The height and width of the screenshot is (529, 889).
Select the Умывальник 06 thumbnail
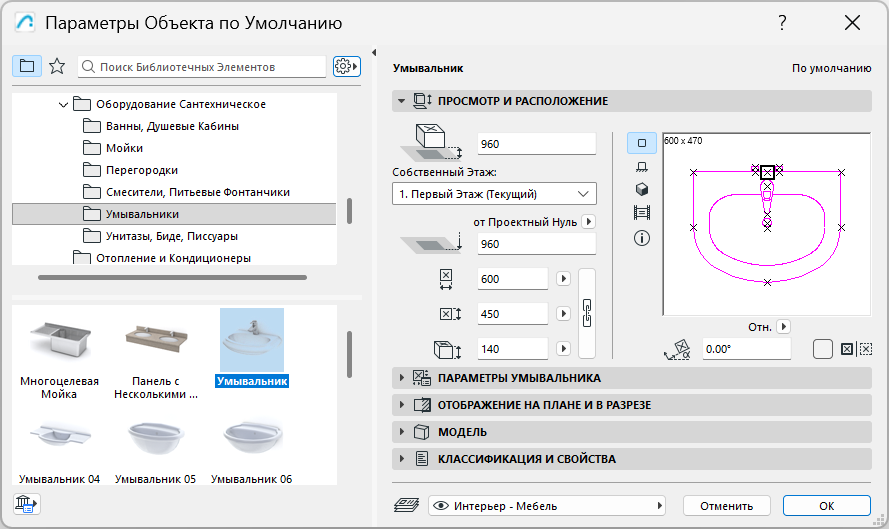tap(252, 452)
